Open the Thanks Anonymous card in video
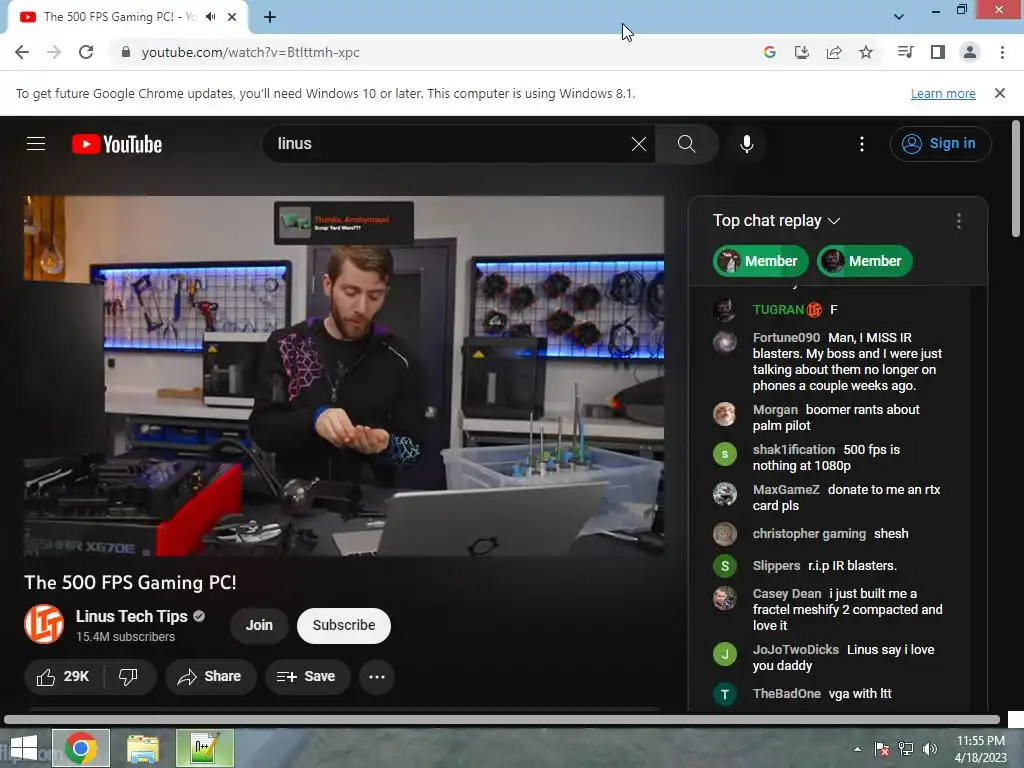Image resolution: width=1024 pixels, height=768 pixels. [344, 222]
